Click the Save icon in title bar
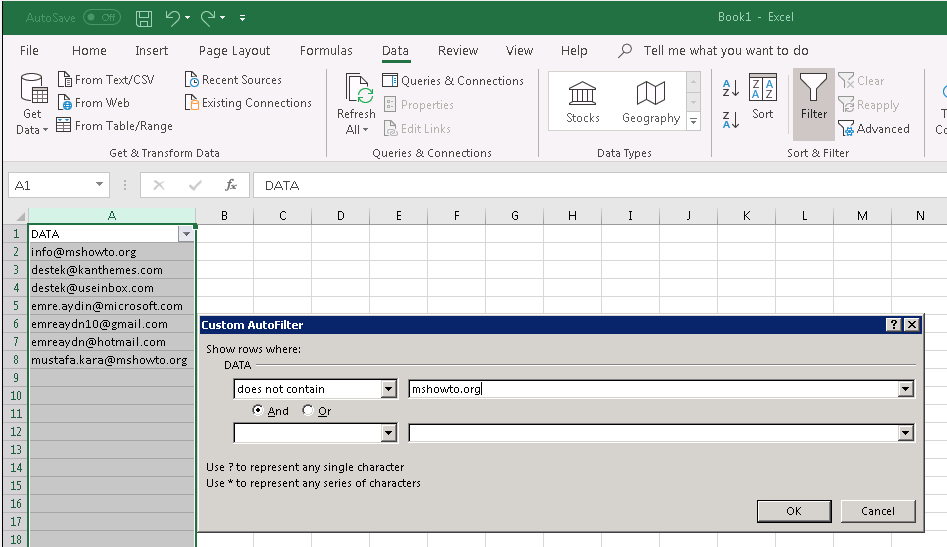 click(144, 18)
